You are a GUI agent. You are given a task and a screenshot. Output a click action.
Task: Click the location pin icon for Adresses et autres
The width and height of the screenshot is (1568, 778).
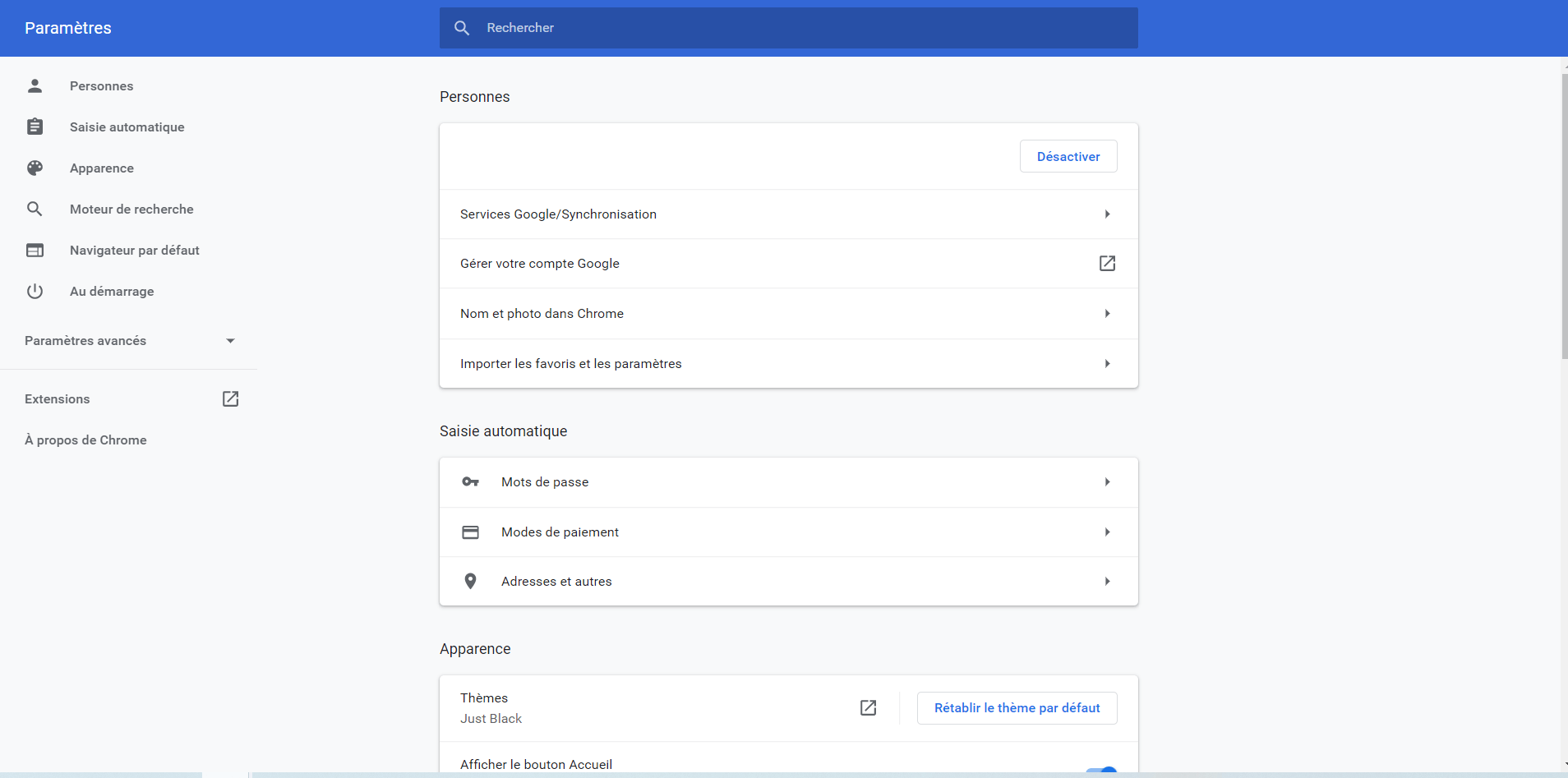click(470, 581)
